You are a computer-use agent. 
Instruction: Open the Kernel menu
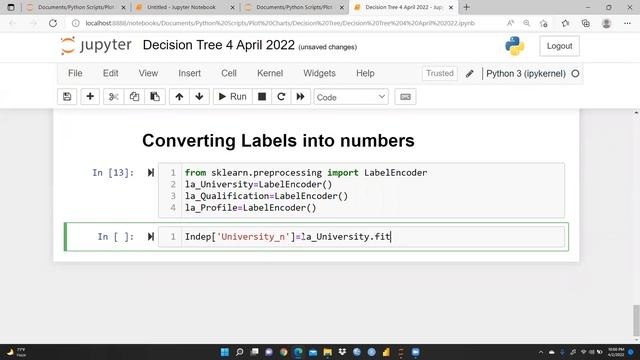270,73
